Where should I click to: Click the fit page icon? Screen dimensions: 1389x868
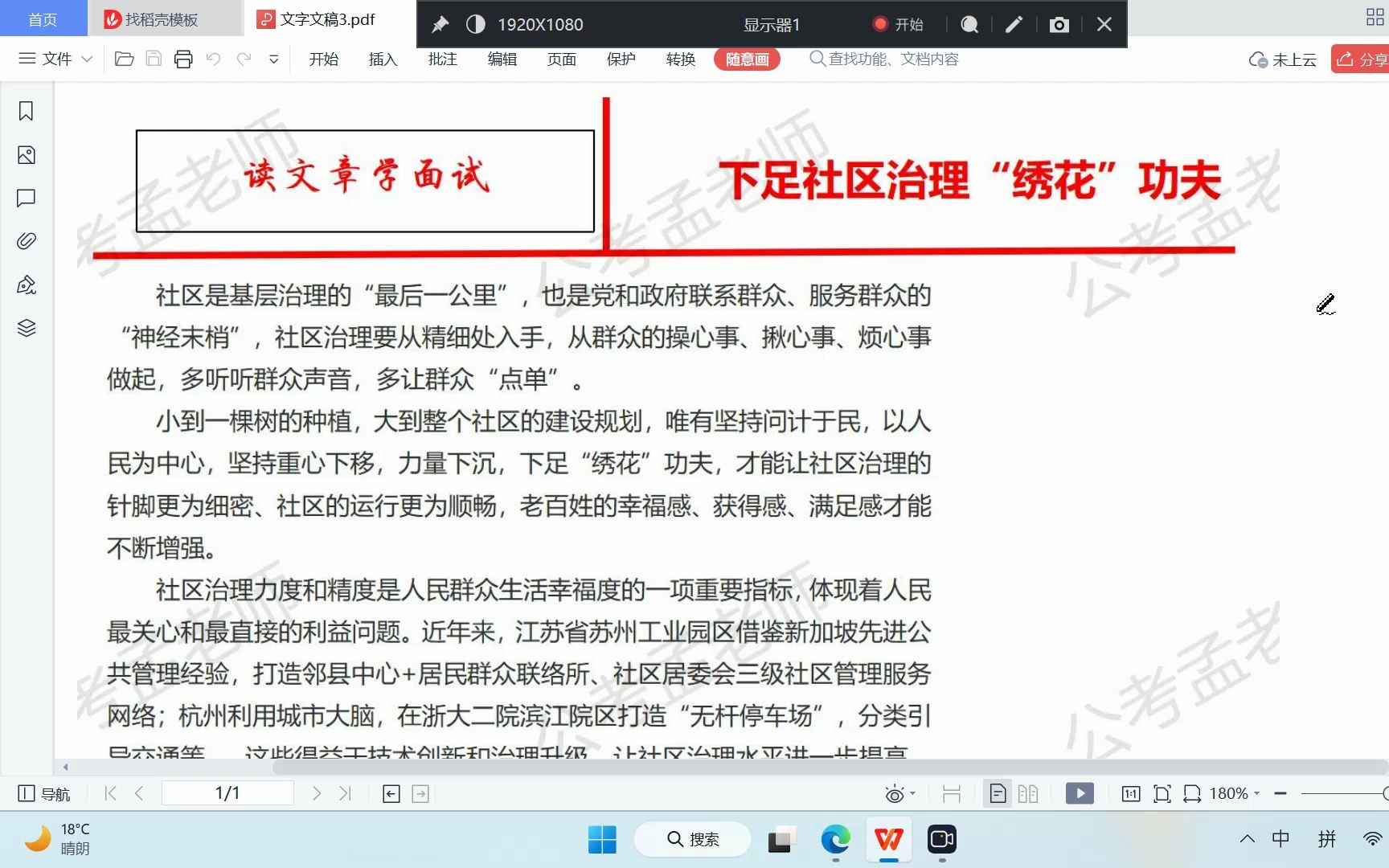1162,794
